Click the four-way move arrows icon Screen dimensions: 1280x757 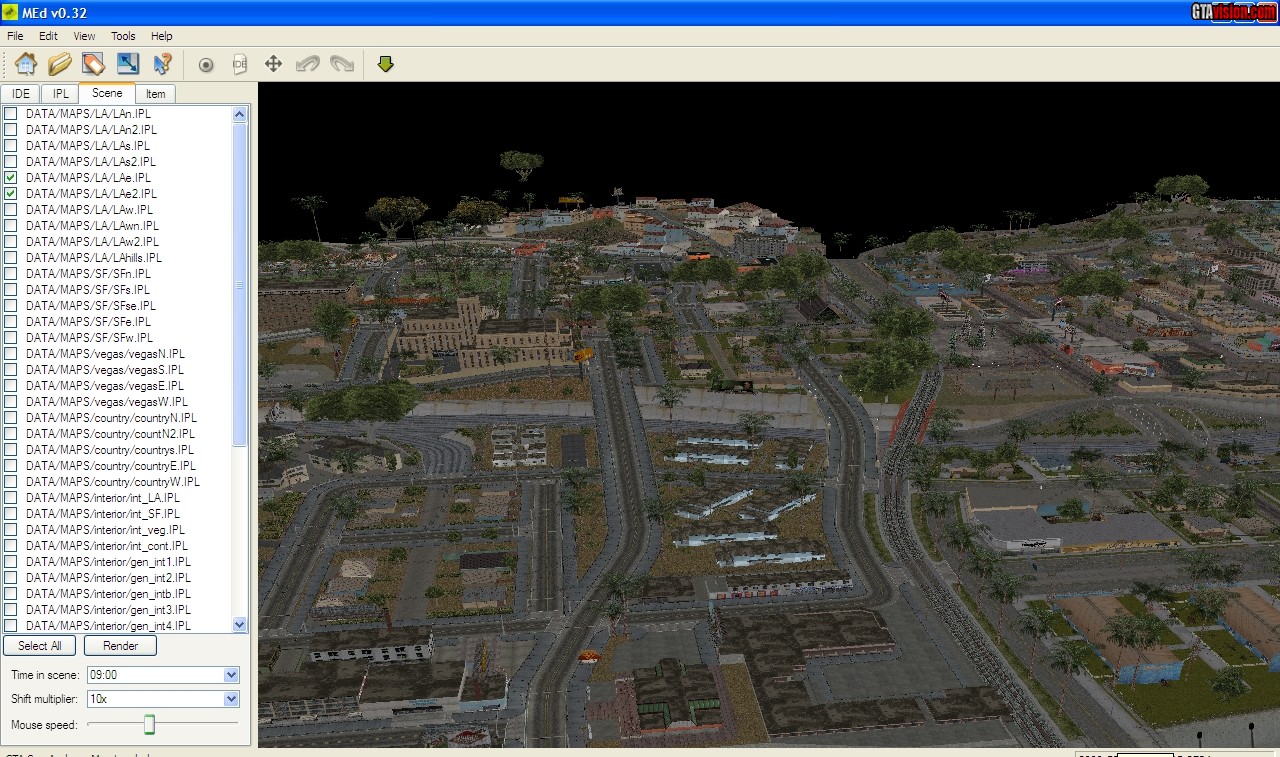tap(273, 64)
